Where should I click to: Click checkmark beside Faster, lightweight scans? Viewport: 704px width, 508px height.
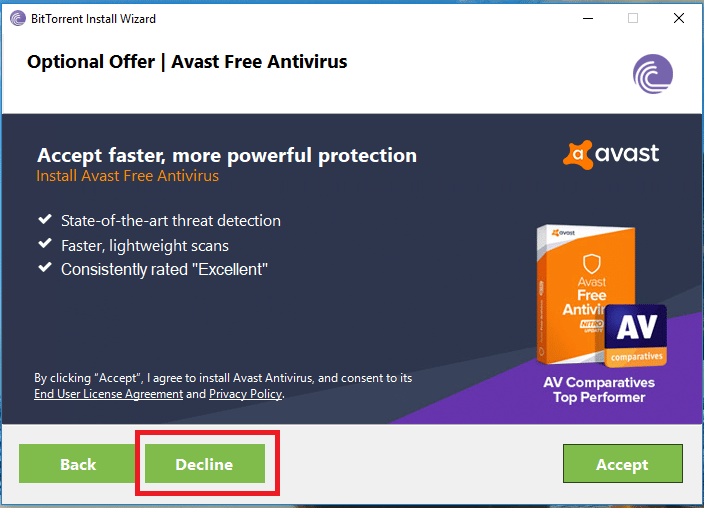coord(45,243)
